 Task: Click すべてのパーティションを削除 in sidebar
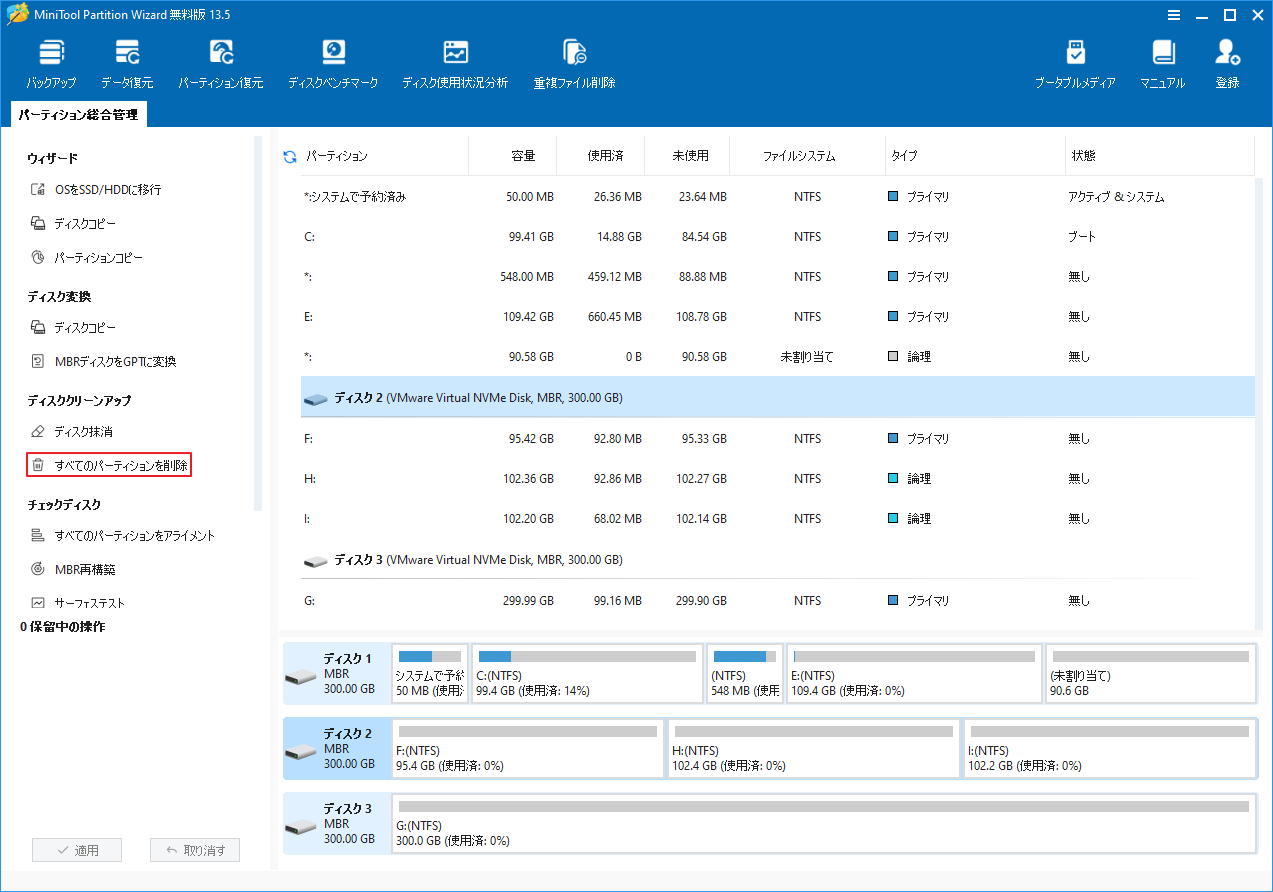[121, 466]
